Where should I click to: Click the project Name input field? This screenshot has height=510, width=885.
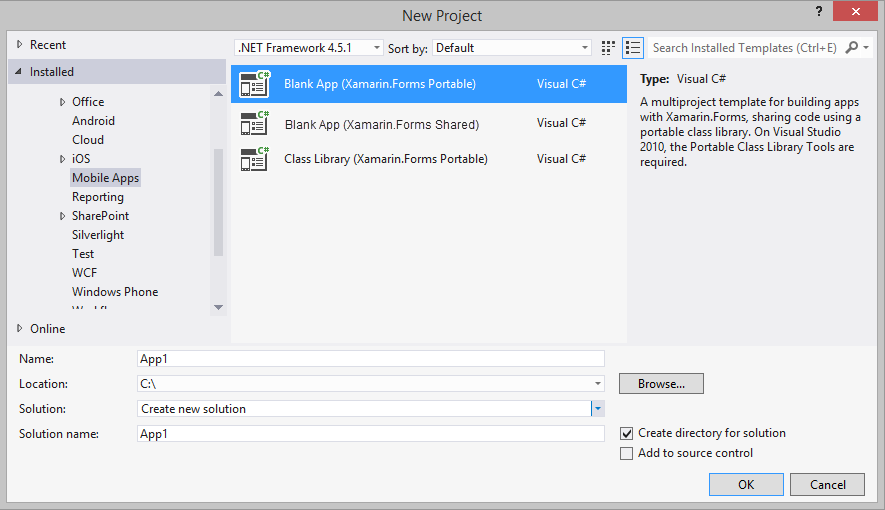click(370, 358)
